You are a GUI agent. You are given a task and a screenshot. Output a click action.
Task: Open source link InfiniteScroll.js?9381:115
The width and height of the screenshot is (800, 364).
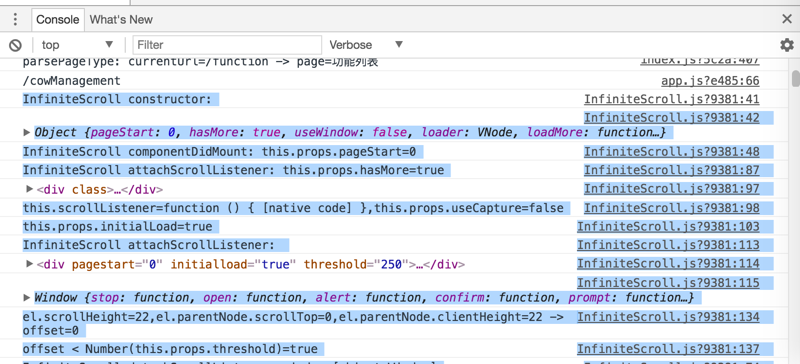point(668,283)
